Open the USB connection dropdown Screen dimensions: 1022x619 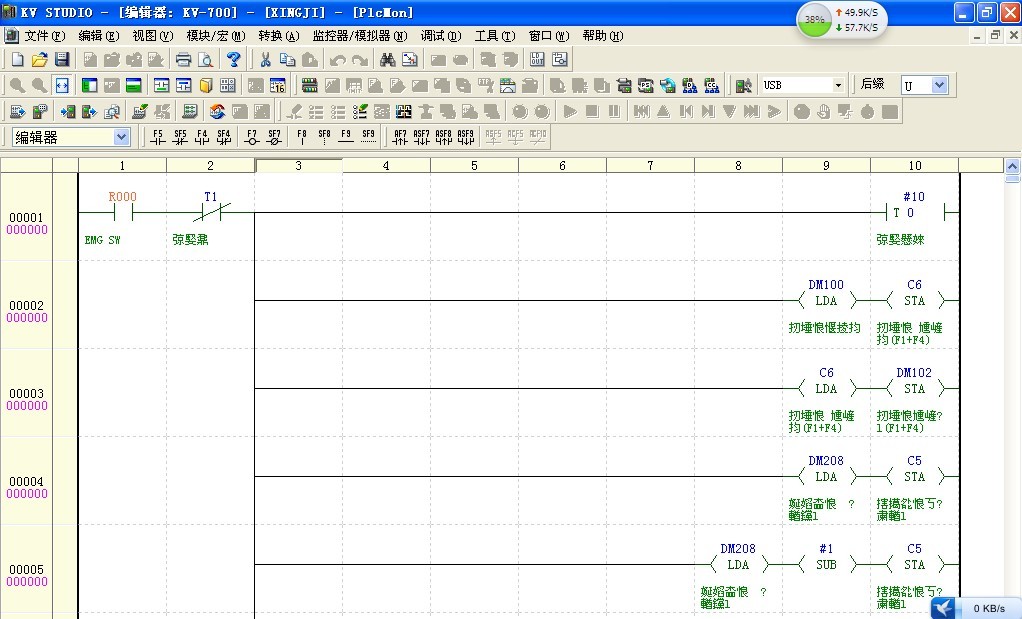(838, 86)
